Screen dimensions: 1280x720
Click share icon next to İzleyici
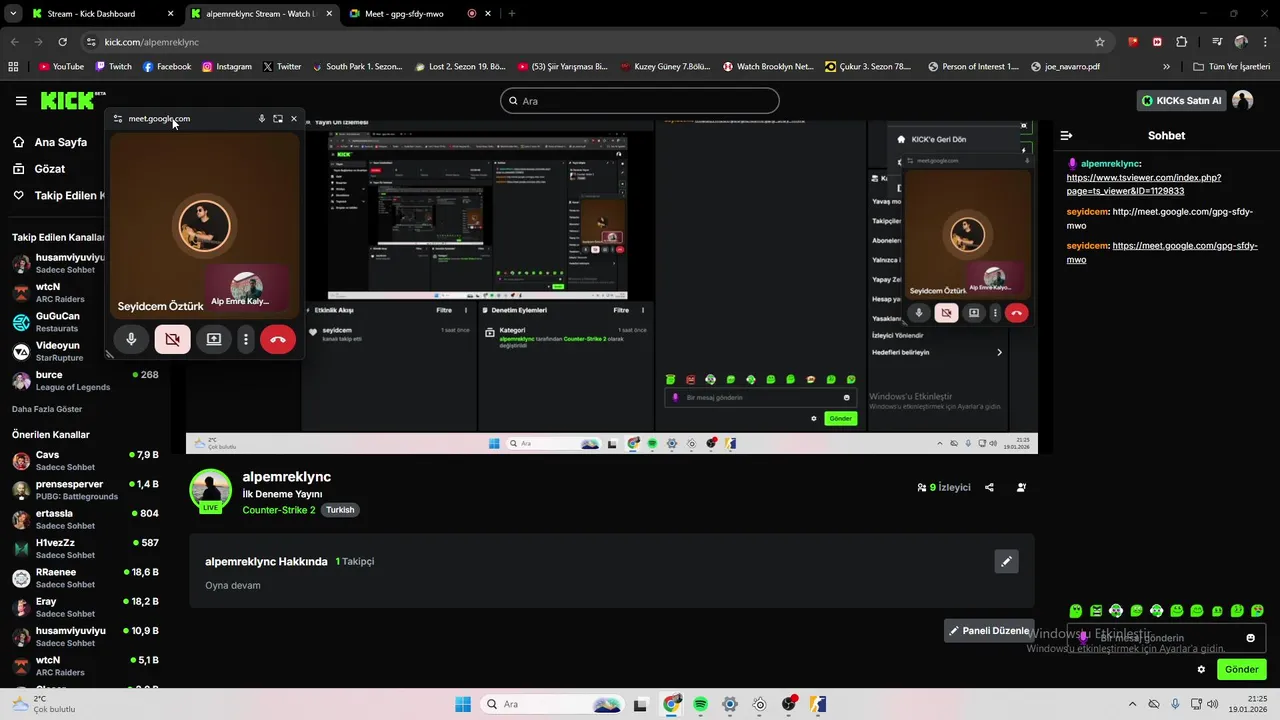point(989,488)
